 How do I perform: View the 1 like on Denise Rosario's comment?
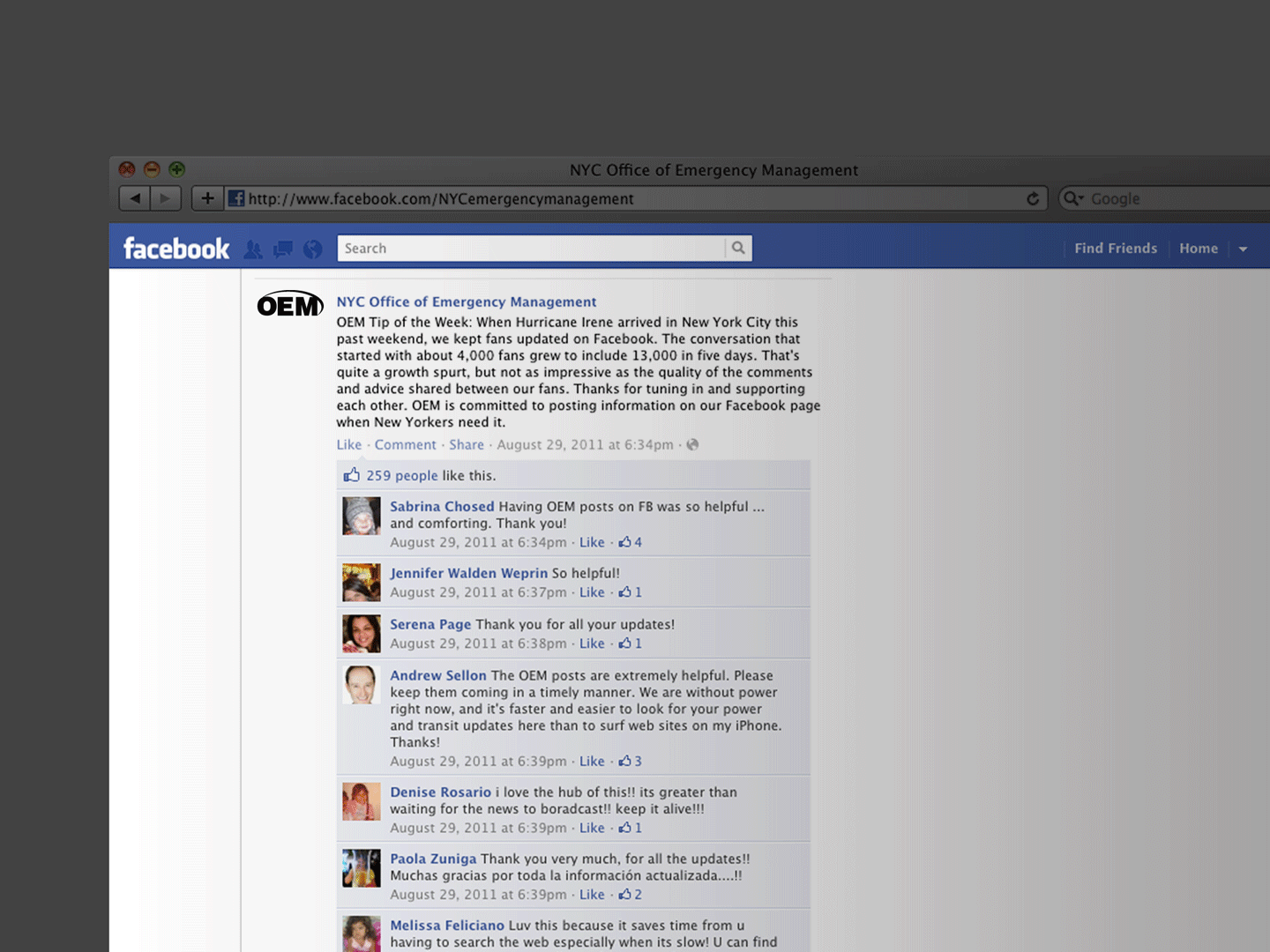[x=631, y=829]
